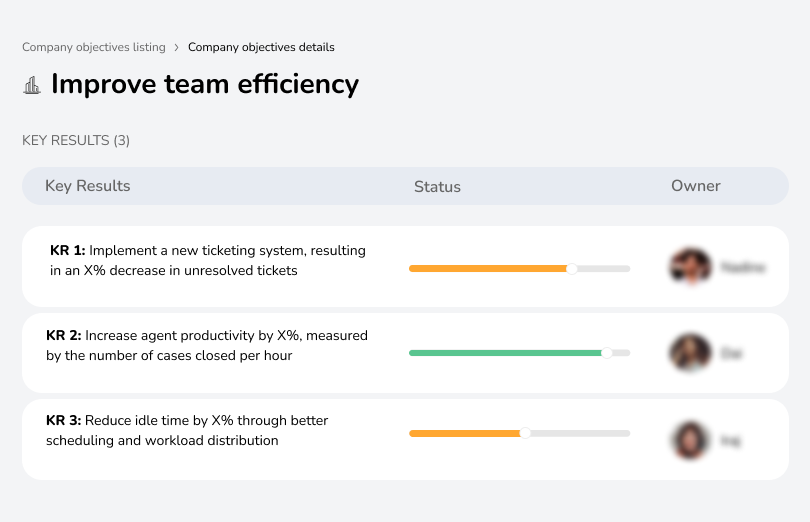Click the Company objectives details breadcrumb

click(x=261, y=47)
